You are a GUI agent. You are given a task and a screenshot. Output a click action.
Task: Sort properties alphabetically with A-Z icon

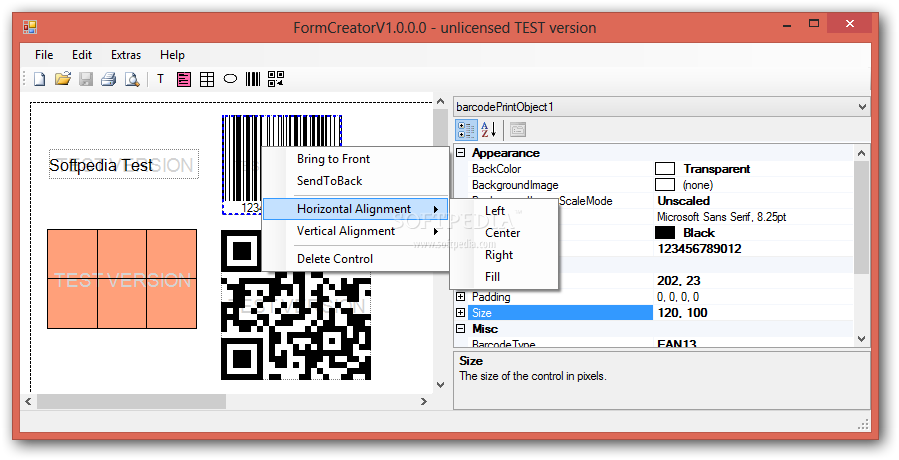(x=488, y=130)
